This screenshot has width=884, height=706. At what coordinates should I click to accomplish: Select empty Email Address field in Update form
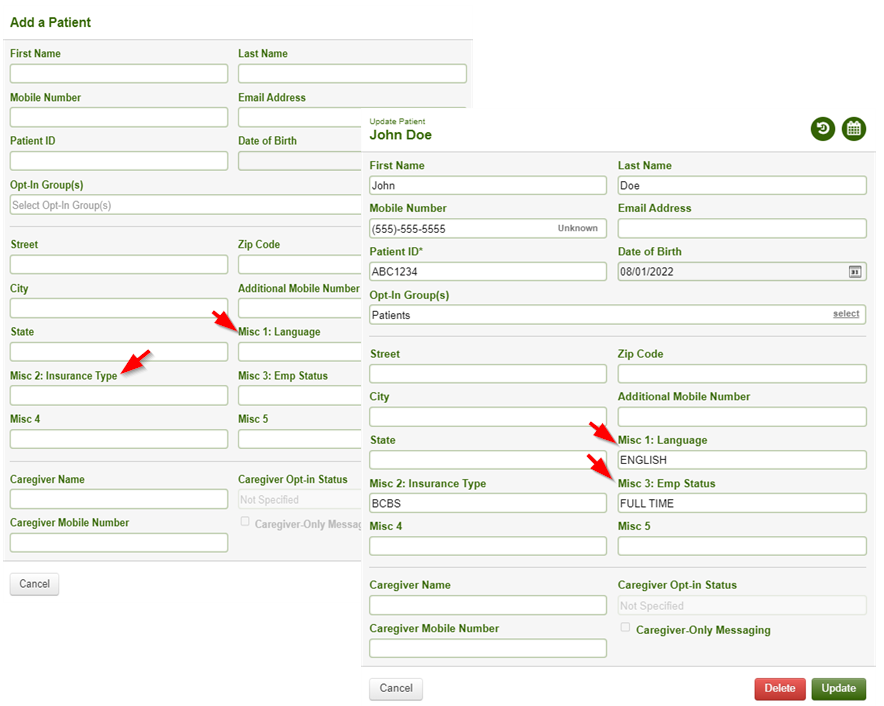pyautogui.click(x=742, y=228)
